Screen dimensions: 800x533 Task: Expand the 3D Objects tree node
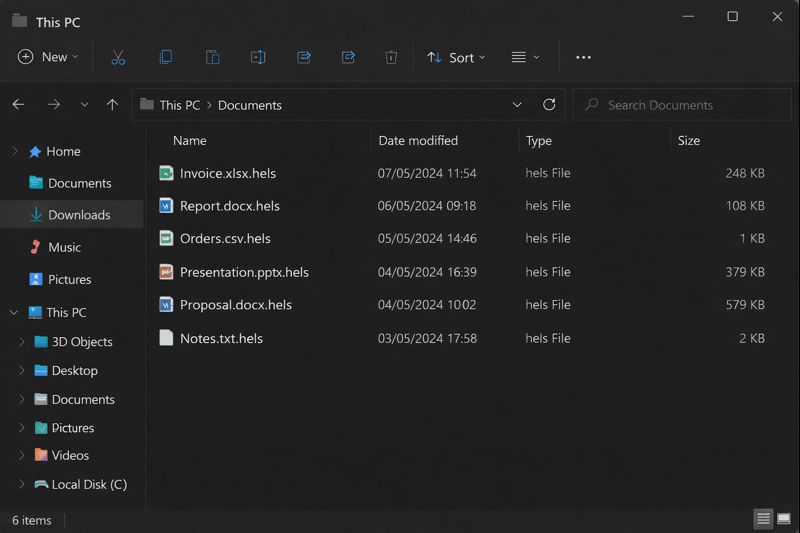(x=22, y=342)
